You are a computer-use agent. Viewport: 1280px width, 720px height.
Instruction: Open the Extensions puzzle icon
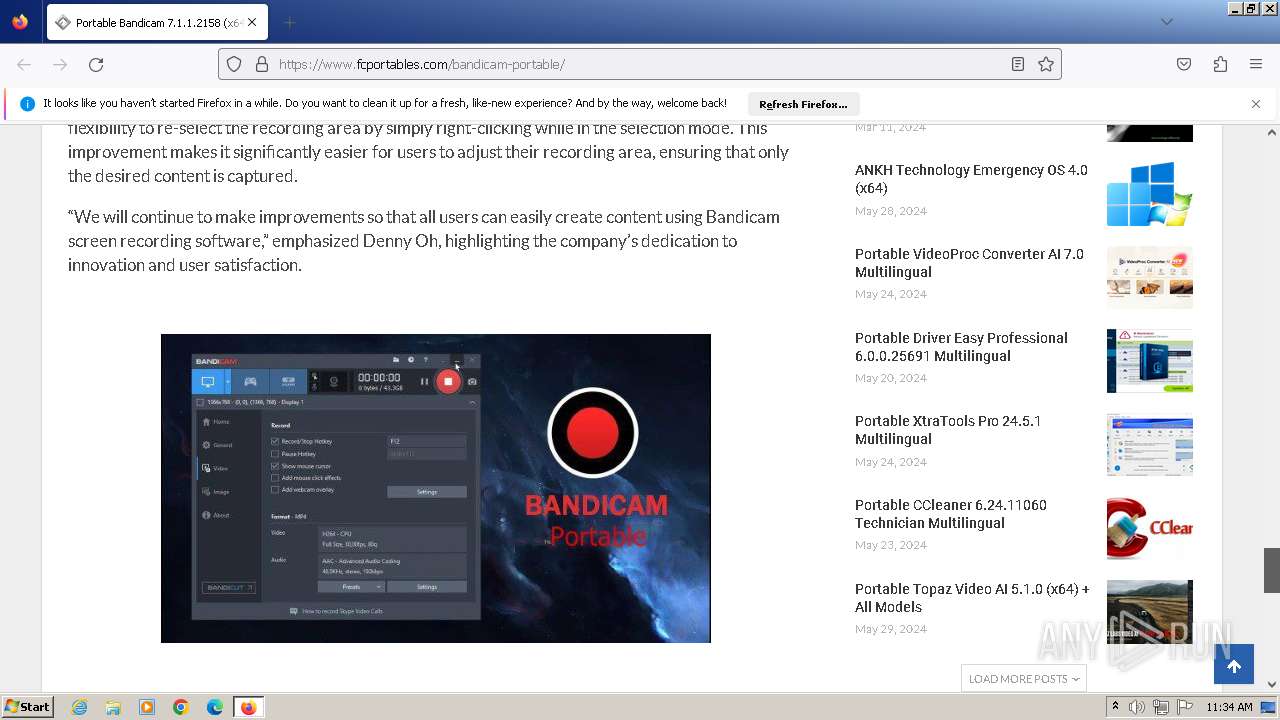pos(1220,64)
